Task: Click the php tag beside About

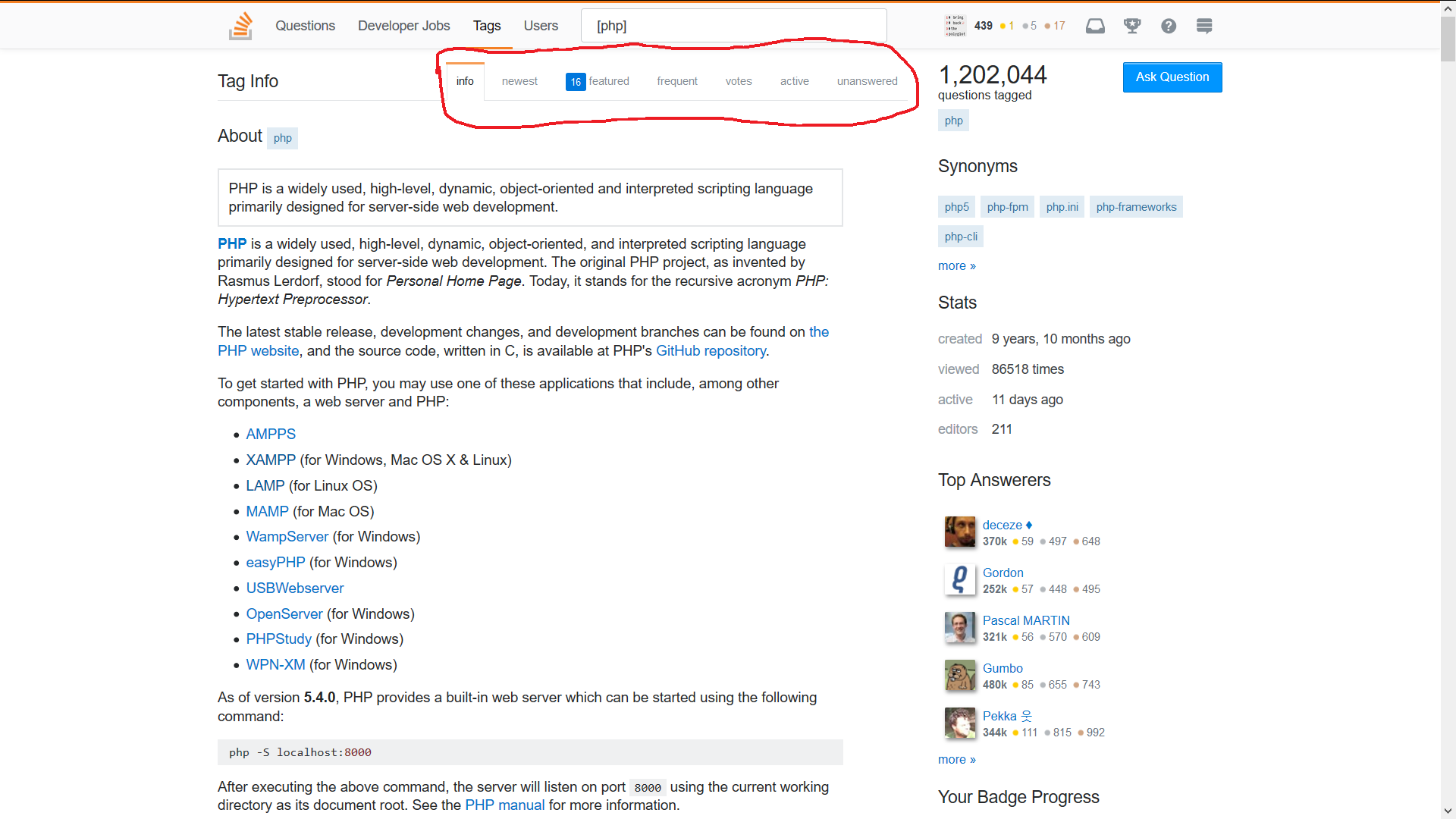Action: (x=282, y=138)
